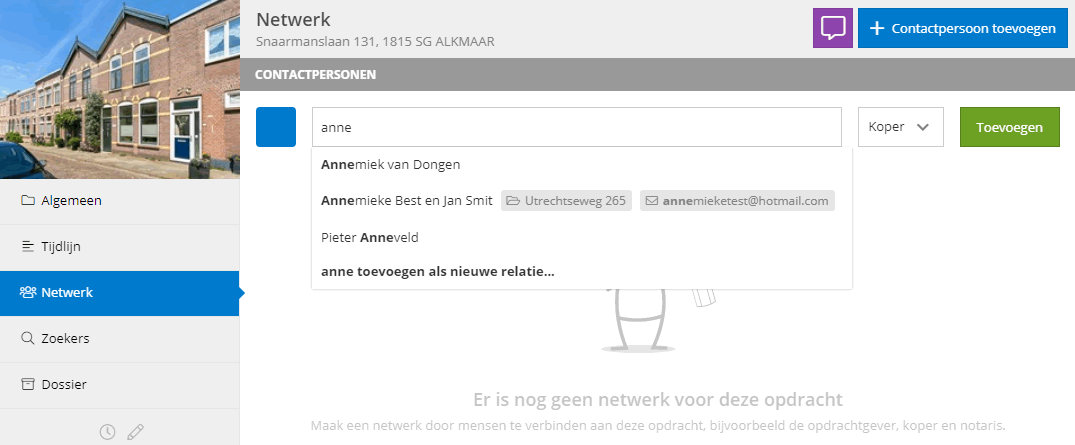Click the green Toevoegen button

[x=1010, y=127]
